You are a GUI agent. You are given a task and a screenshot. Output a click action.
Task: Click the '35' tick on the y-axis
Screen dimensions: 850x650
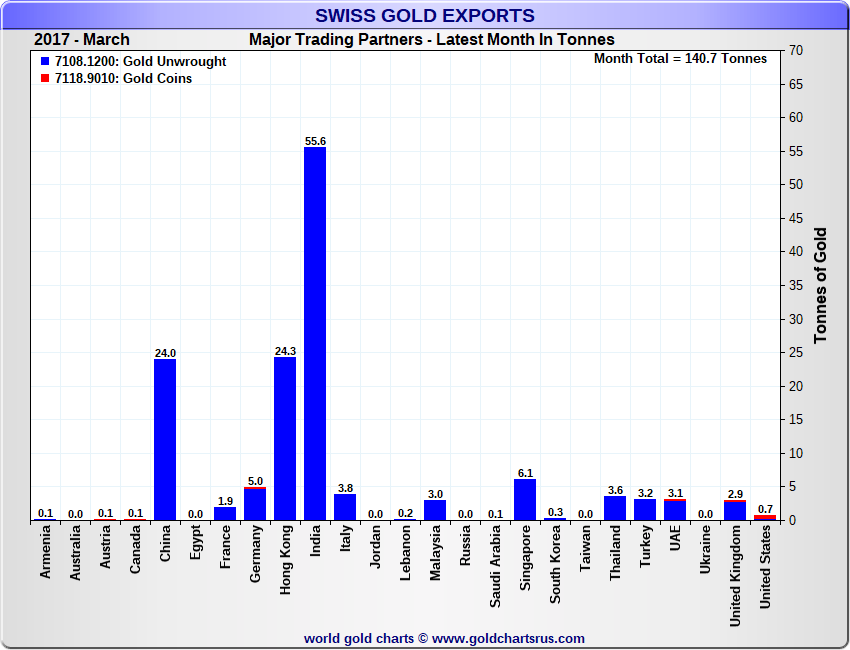[x=796, y=286]
